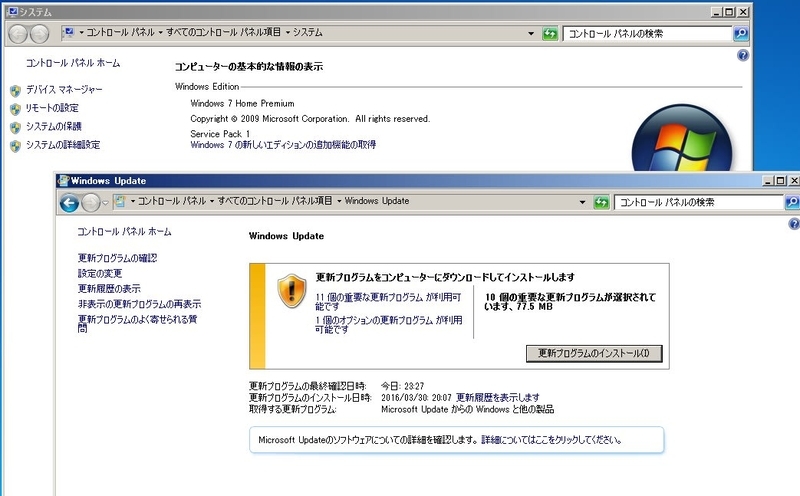
Task: Click the yellow warning shield in Windows Update
Action: tap(292, 291)
